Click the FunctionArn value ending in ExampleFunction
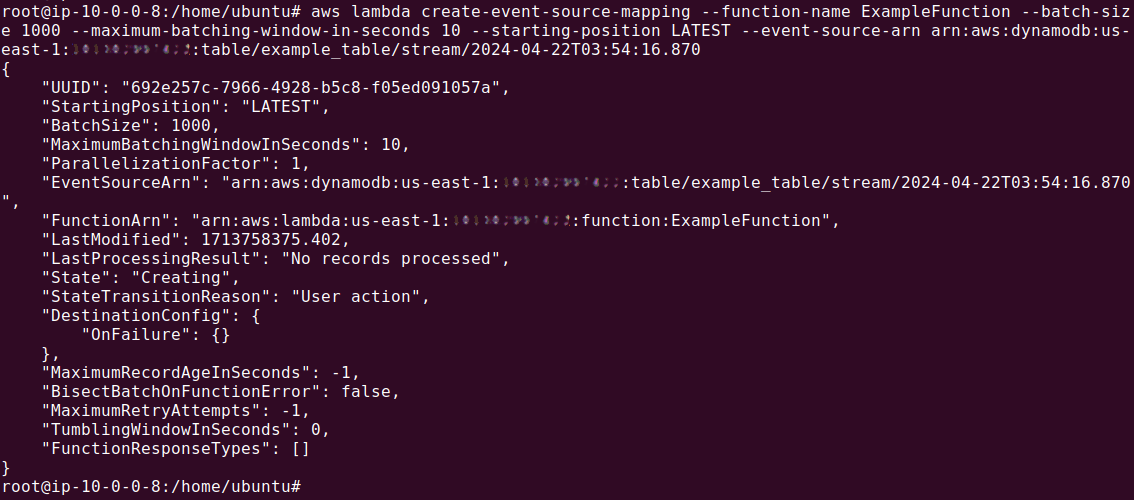1134x500 pixels. click(x=510, y=220)
